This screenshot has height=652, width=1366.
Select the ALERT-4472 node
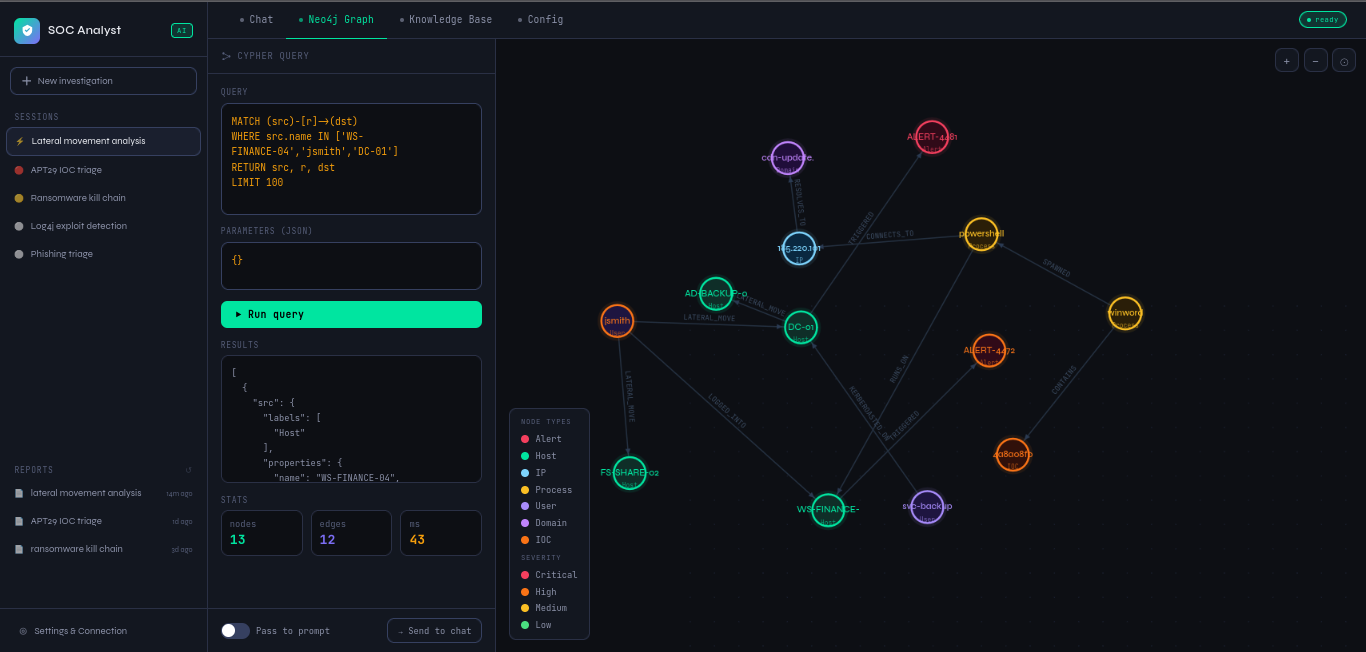pyautogui.click(x=989, y=351)
